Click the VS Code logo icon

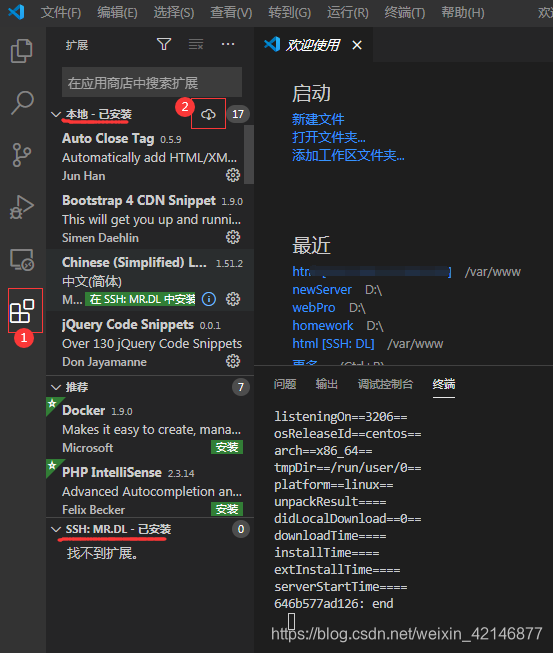click(17, 12)
